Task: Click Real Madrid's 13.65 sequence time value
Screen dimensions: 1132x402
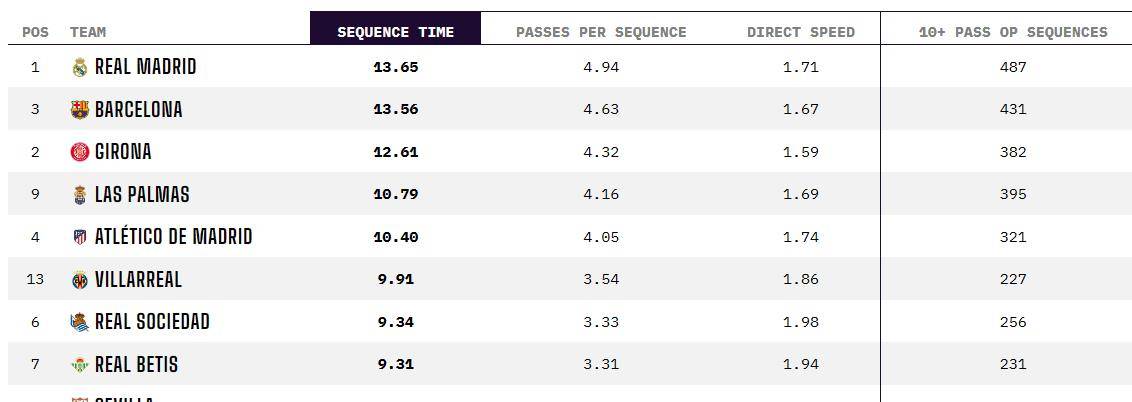Action: (x=395, y=67)
